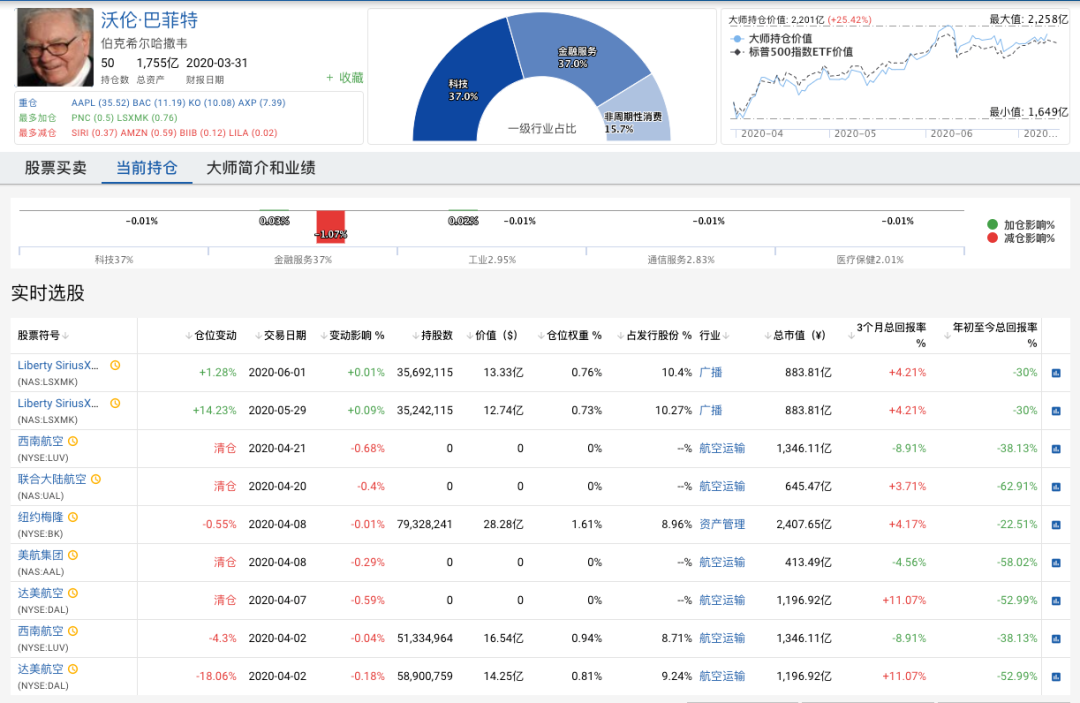Click clock icon beside 达美航空 2020-04-07

73,593
